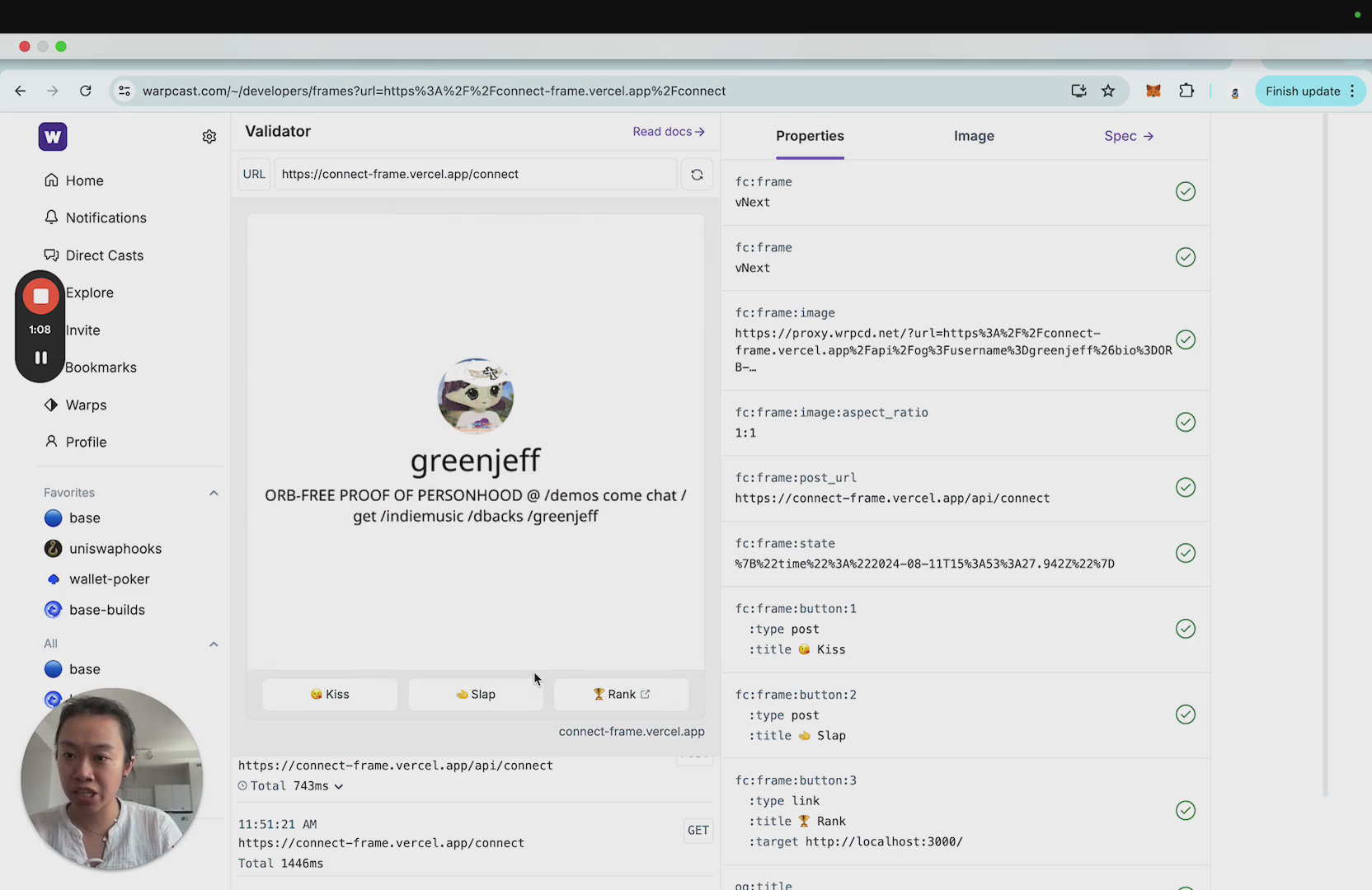Image resolution: width=1372 pixels, height=890 pixels.
Task: Click the frame URL input field
Action: (475, 174)
